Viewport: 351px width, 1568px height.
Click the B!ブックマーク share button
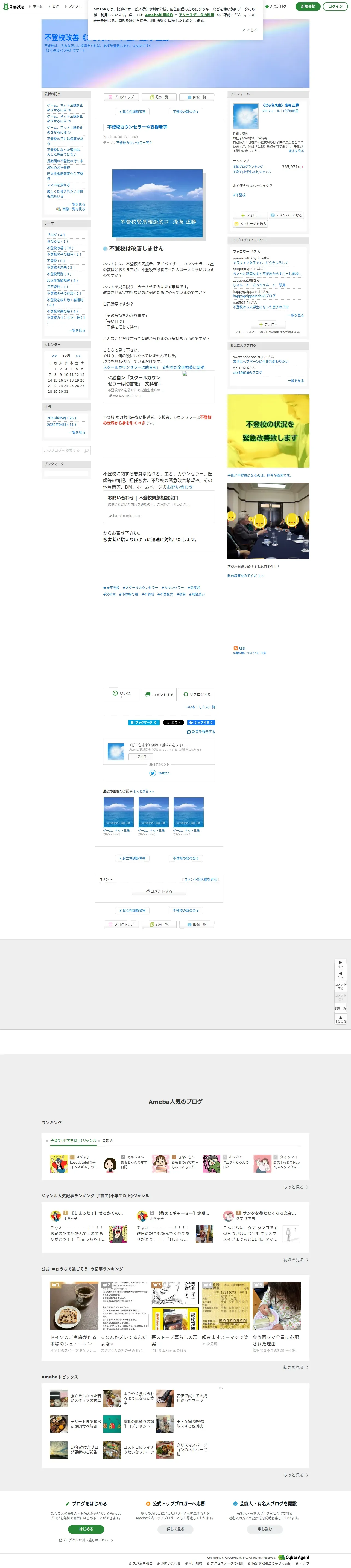pos(144,723)
